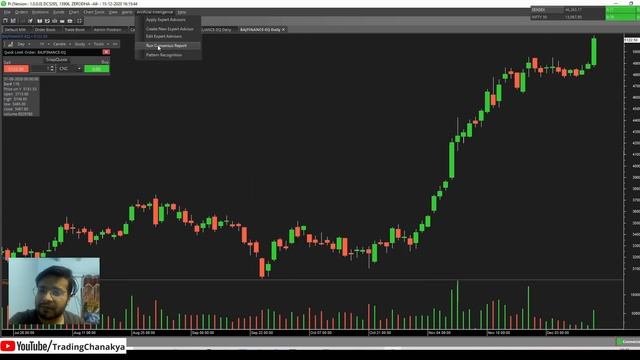Click the webcam video thumbnail
640x360 pixels.
tap(54, 291)
